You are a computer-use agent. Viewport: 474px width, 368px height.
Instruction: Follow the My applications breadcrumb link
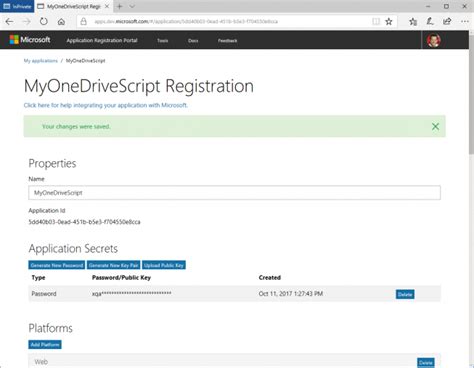(x=41, y=61)
